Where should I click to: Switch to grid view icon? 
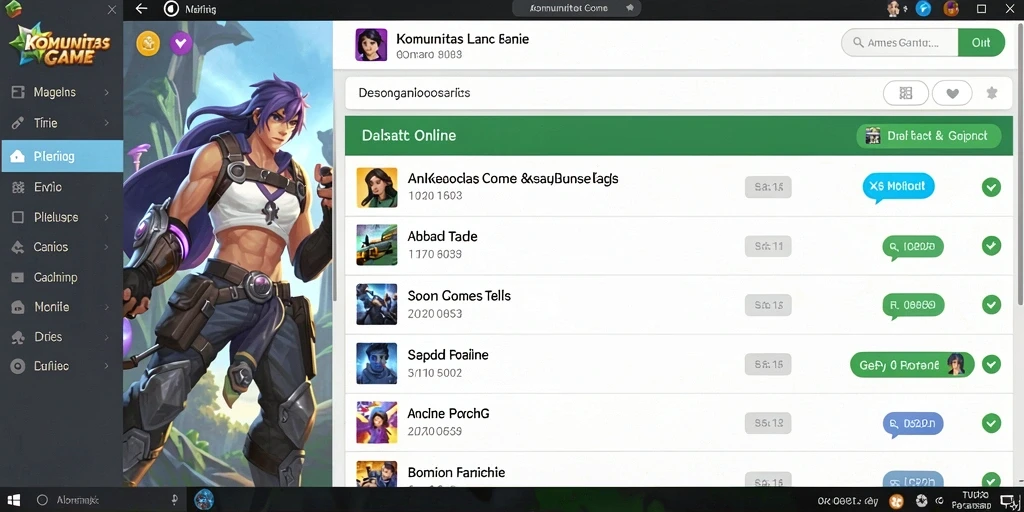click(905, 93)
